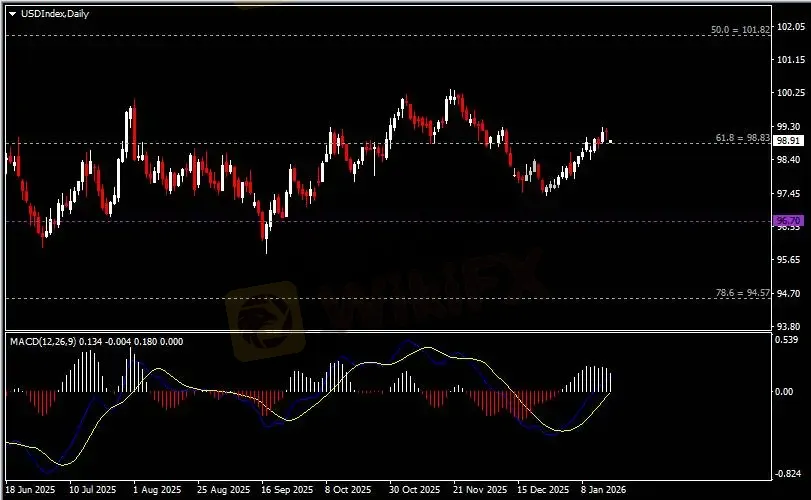Select the 78.6 = 94.57 Fibonacci label
Image resolution: width=811 pixels, height=500 pixels.
(742, 293)
